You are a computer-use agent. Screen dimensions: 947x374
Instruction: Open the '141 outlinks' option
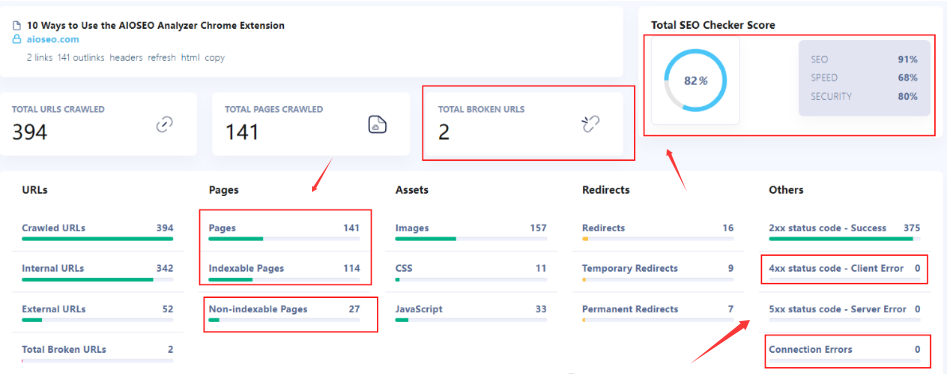coord(81,58)
